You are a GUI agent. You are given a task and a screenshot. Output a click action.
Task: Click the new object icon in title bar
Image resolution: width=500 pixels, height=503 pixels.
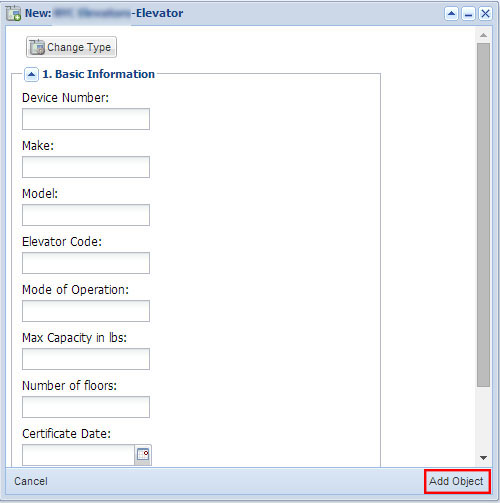tap(14, 13)
